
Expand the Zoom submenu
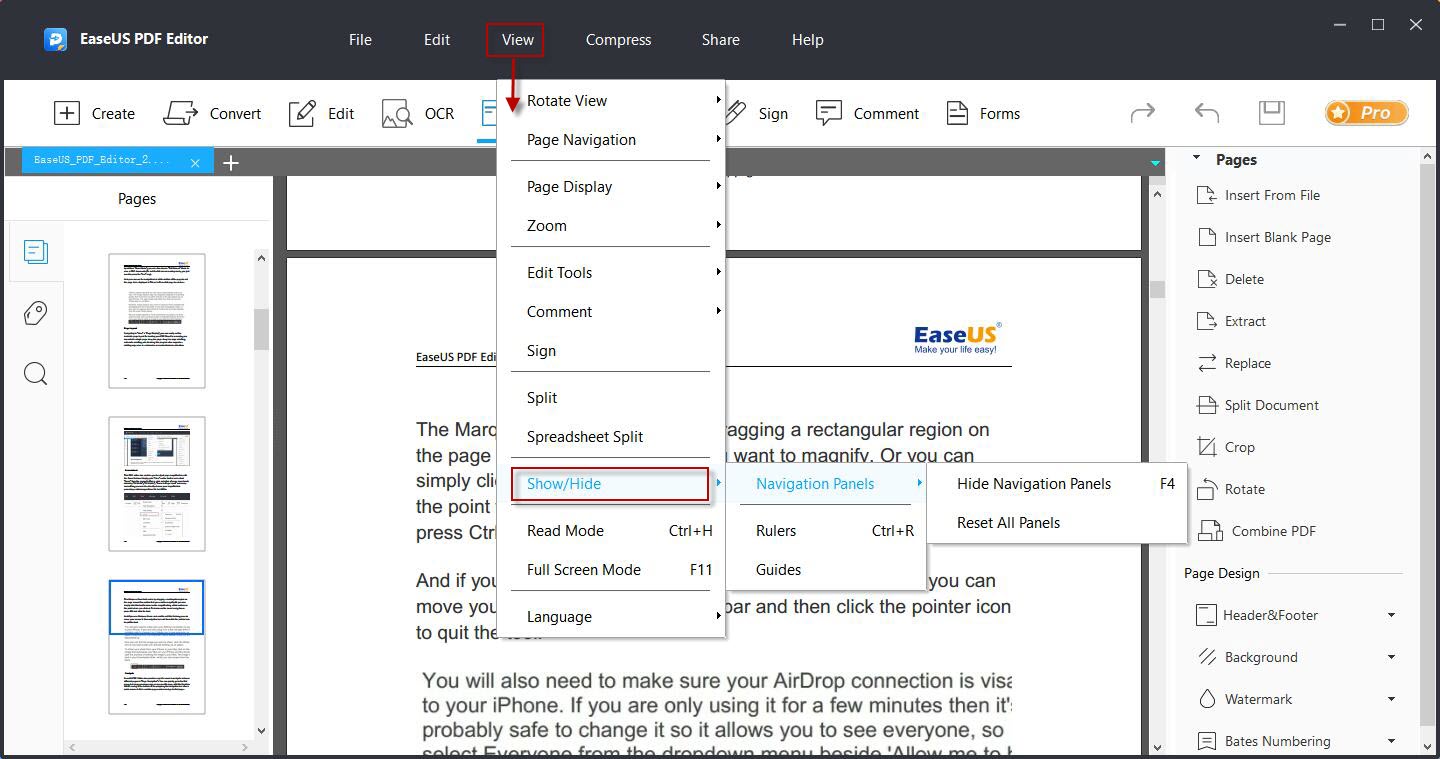click(x=611, y=225)
